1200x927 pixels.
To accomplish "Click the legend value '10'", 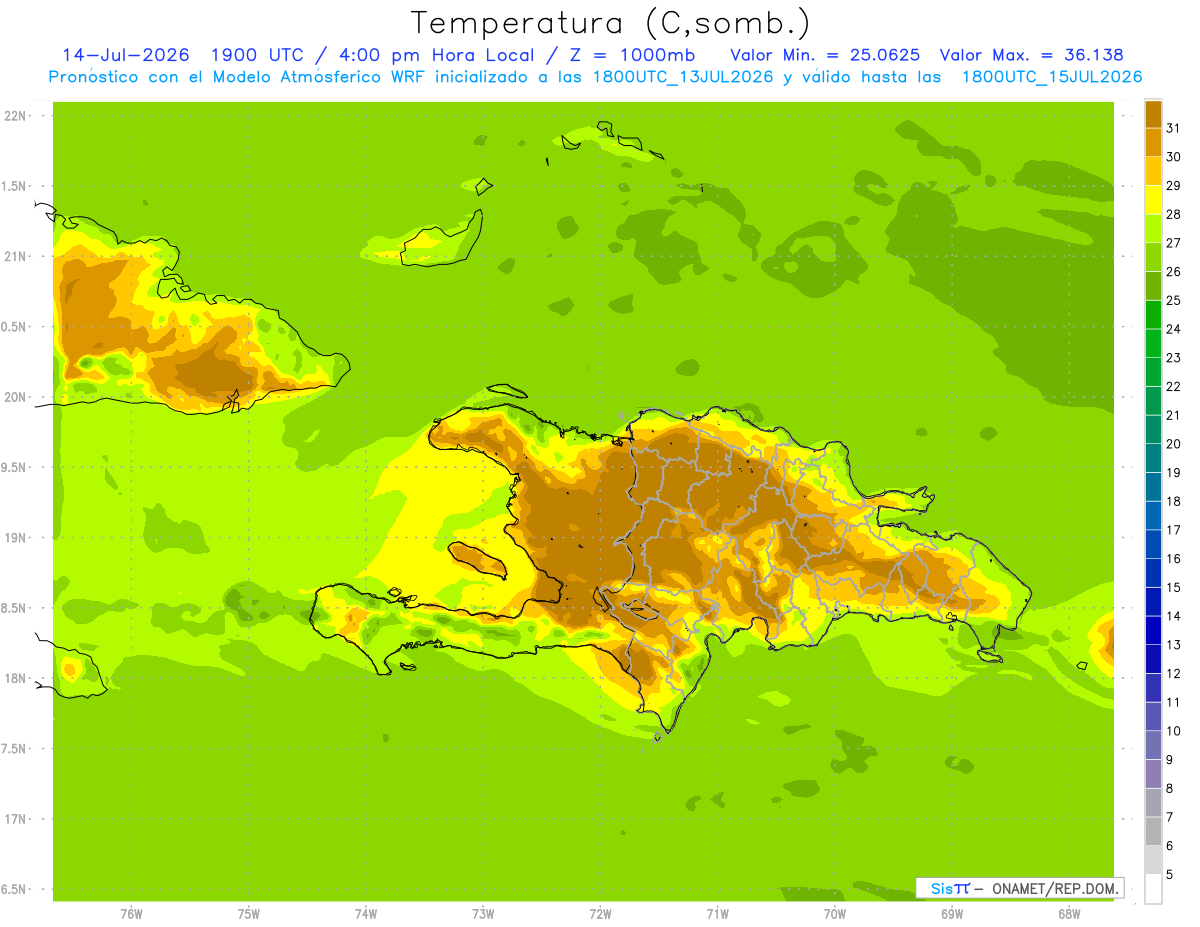I will coord(1173,730).
